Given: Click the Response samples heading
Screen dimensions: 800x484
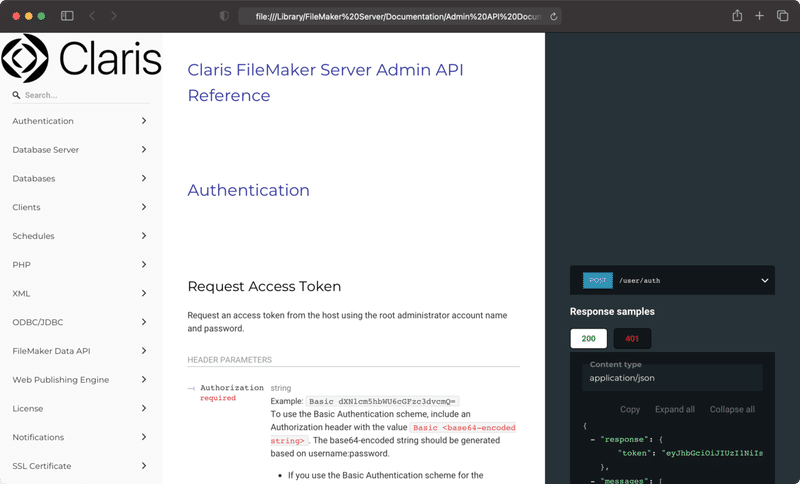Looking at the screenshot, I should [x=612, y=312].
